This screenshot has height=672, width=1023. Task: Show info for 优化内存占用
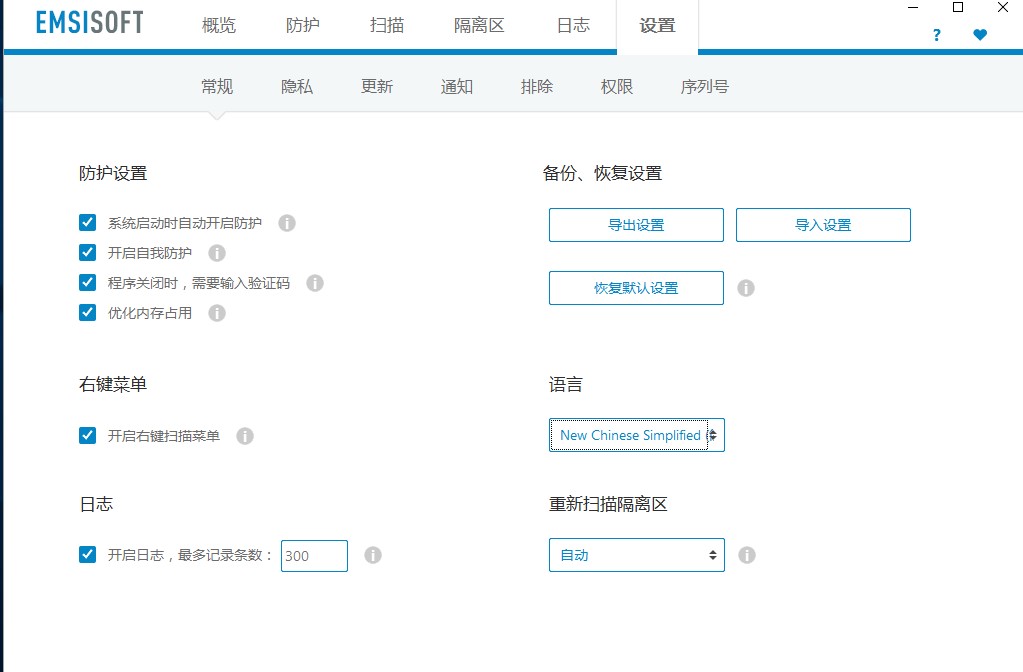point(217,313)
